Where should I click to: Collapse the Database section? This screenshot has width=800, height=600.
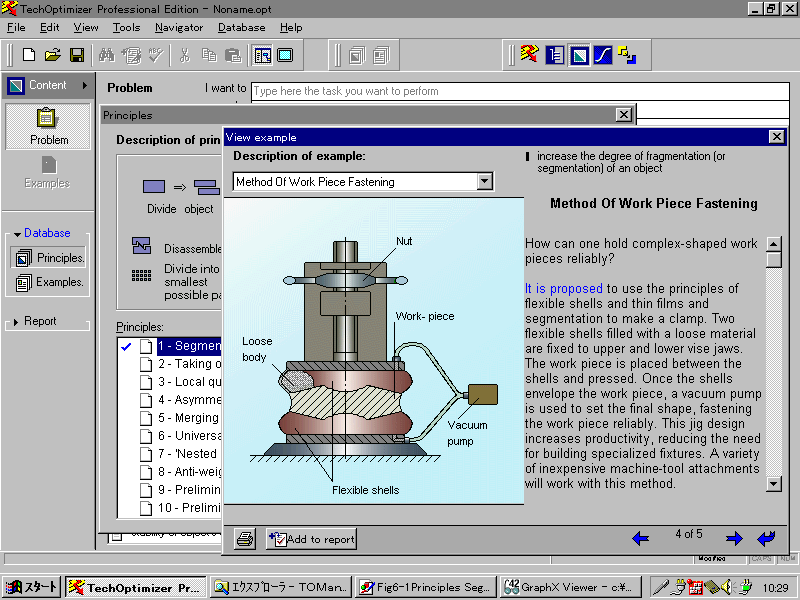[17, 234]
